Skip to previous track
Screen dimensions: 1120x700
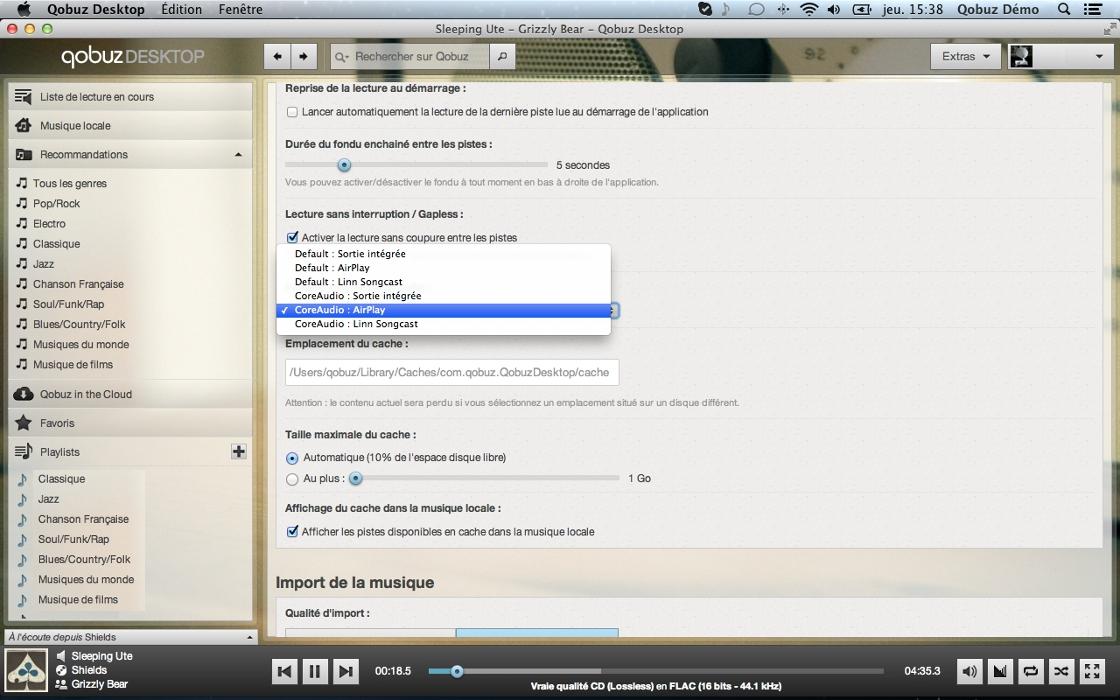[x=284, y=671]
